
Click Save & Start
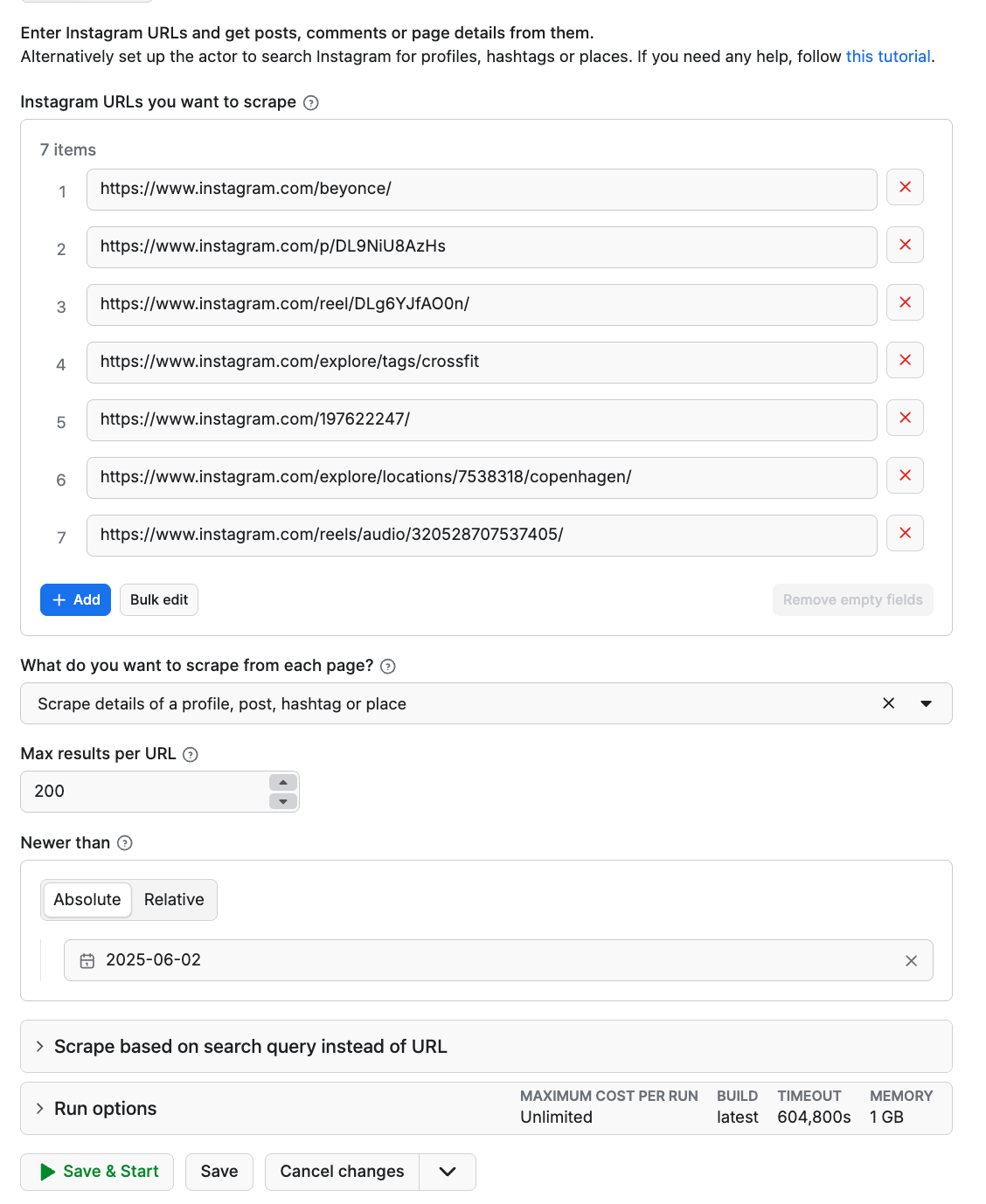[96, 1172]
